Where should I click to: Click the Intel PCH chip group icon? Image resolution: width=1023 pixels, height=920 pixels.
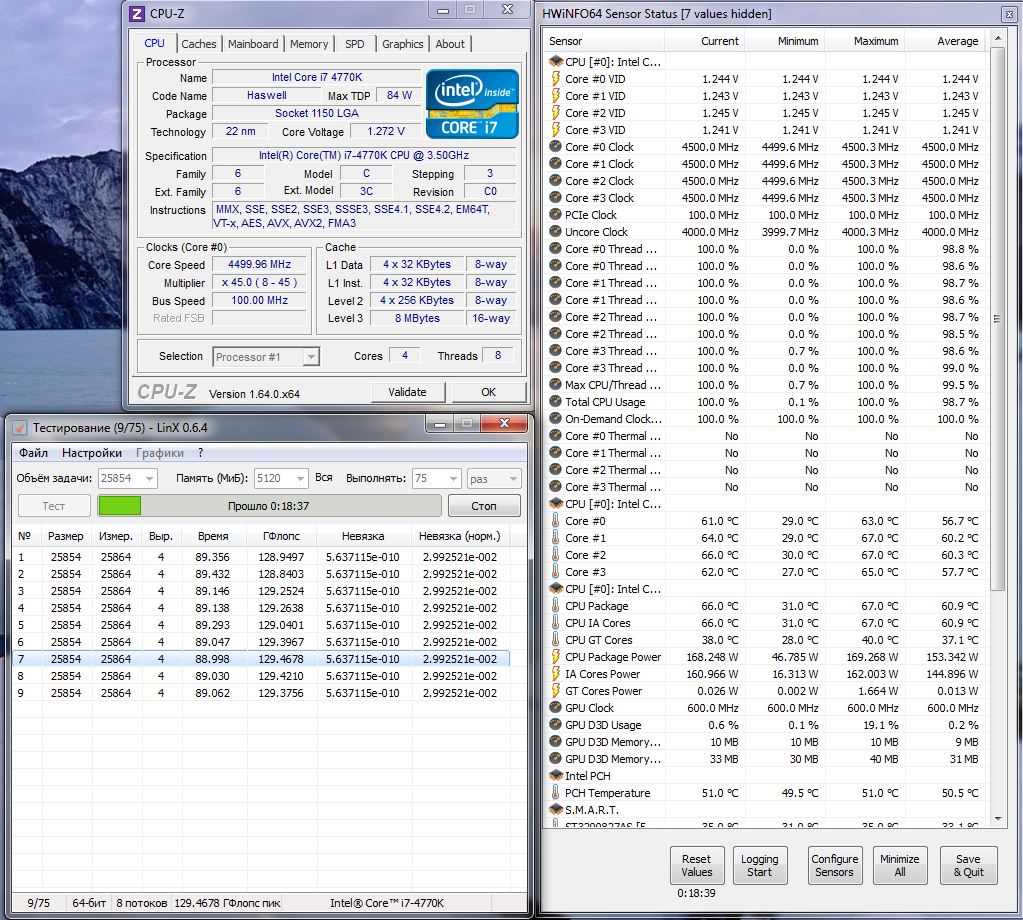556,776
